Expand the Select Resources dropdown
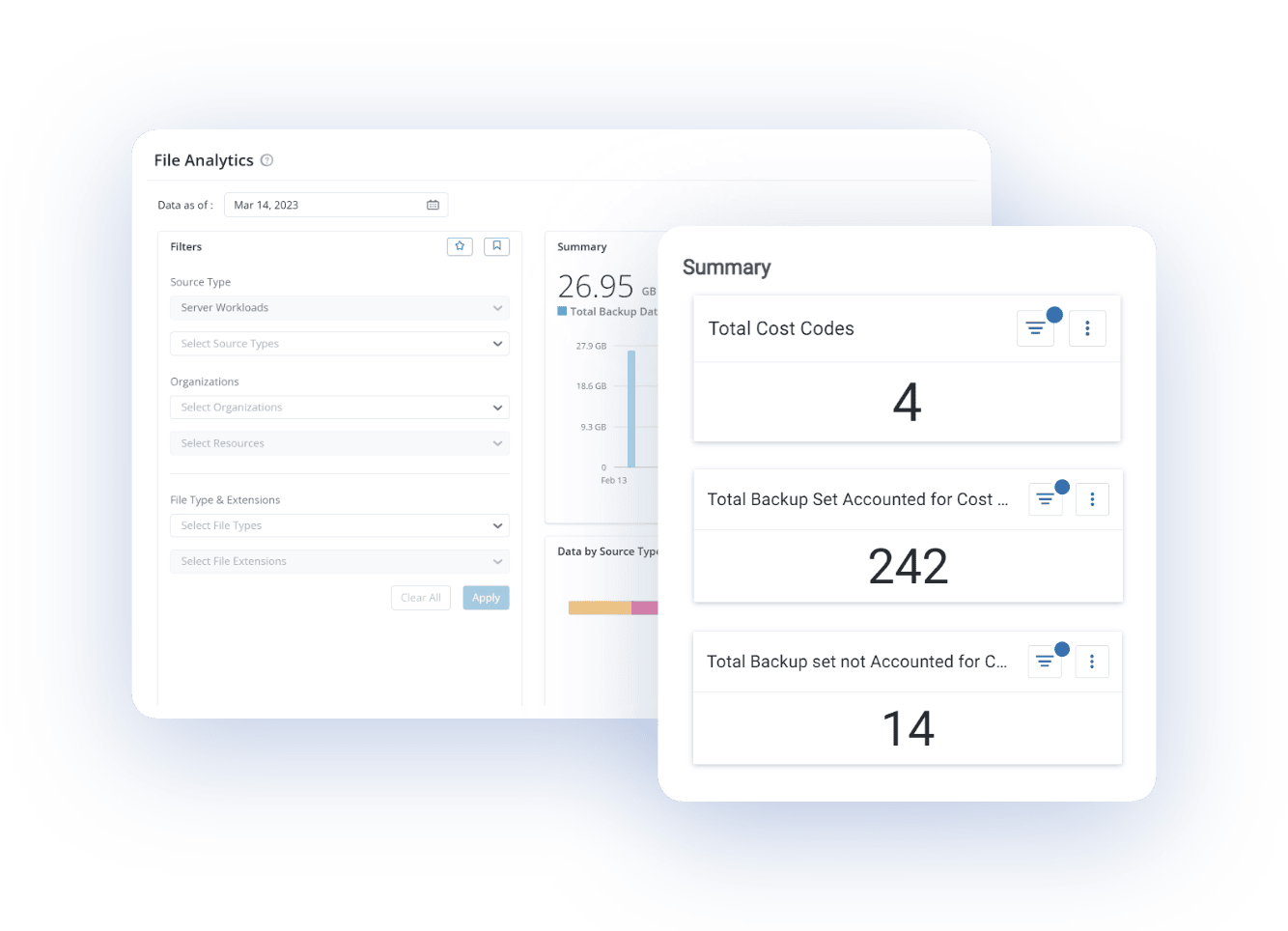 (339, 443)
